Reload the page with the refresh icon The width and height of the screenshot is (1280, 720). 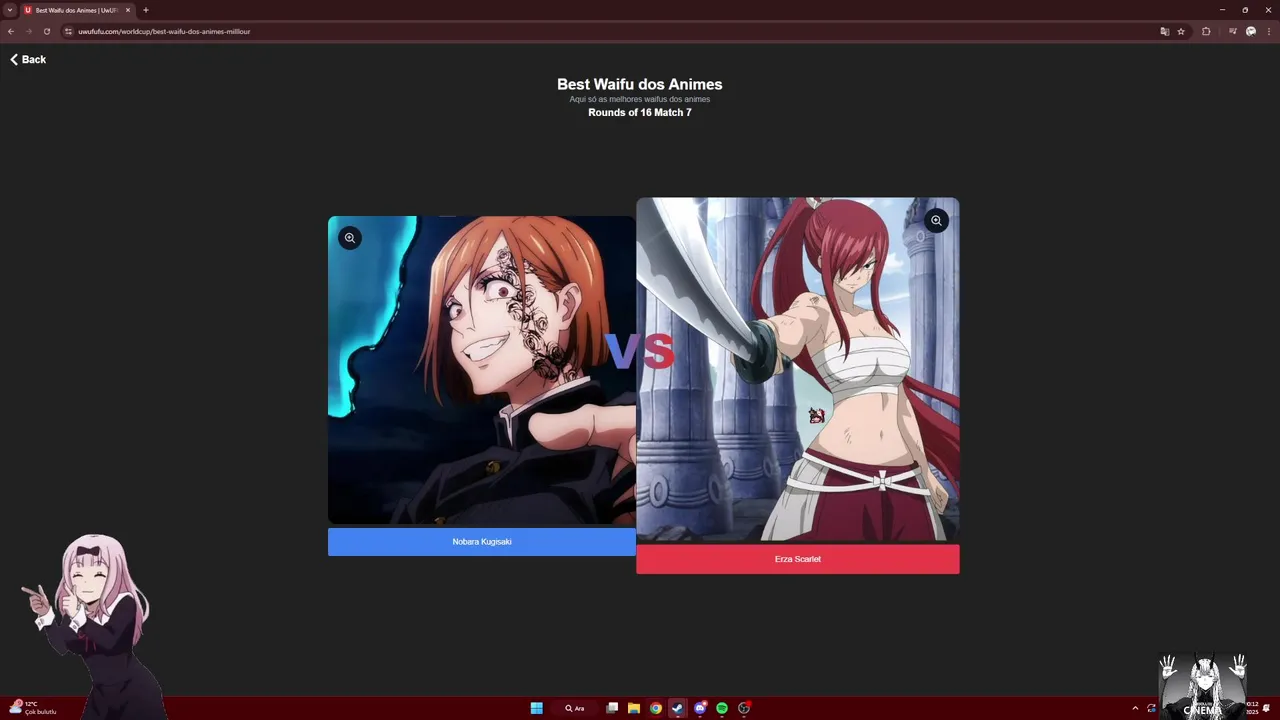pyautogui.click(x=46, y=31)
